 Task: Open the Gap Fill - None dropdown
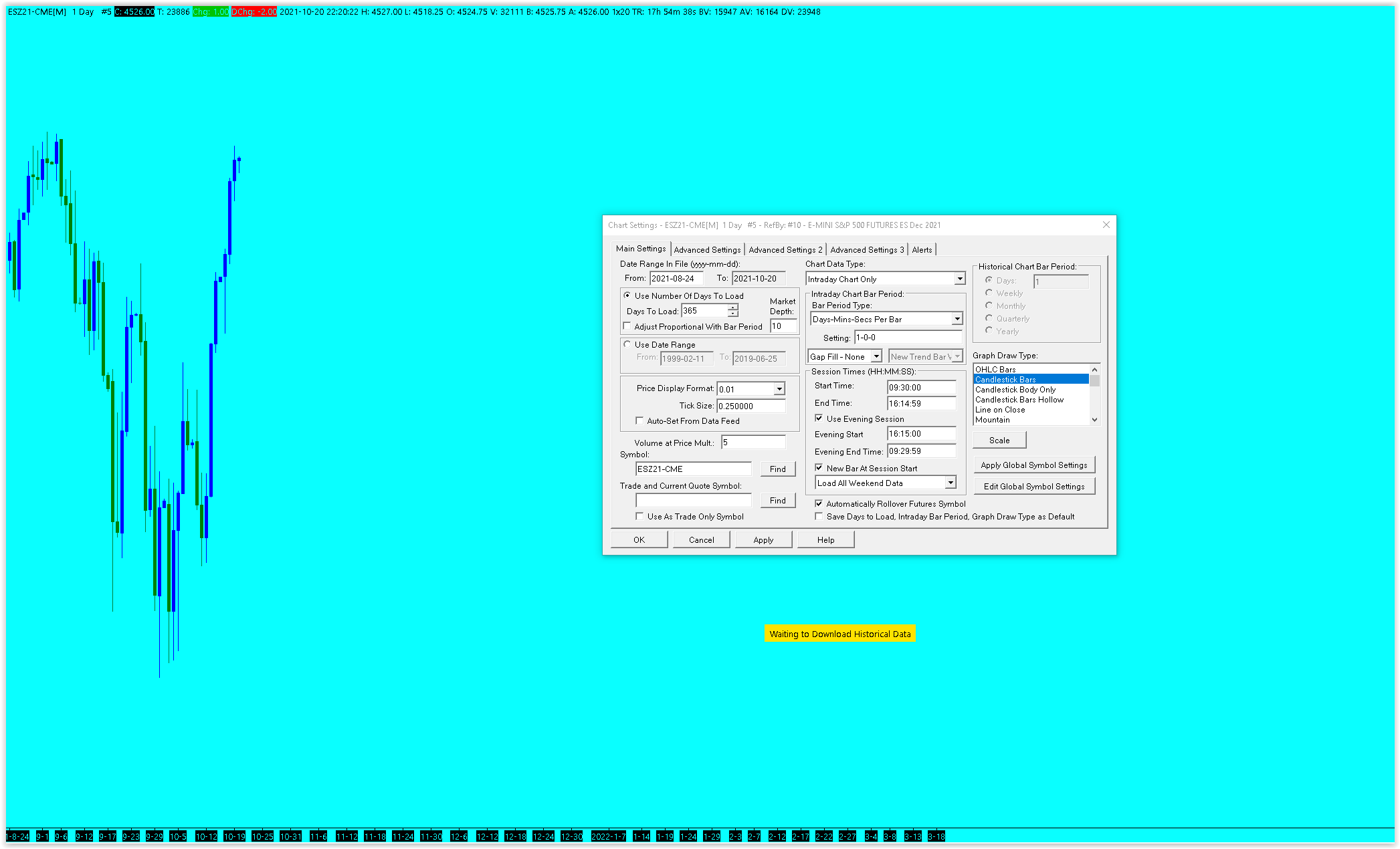tap(876, 356)
